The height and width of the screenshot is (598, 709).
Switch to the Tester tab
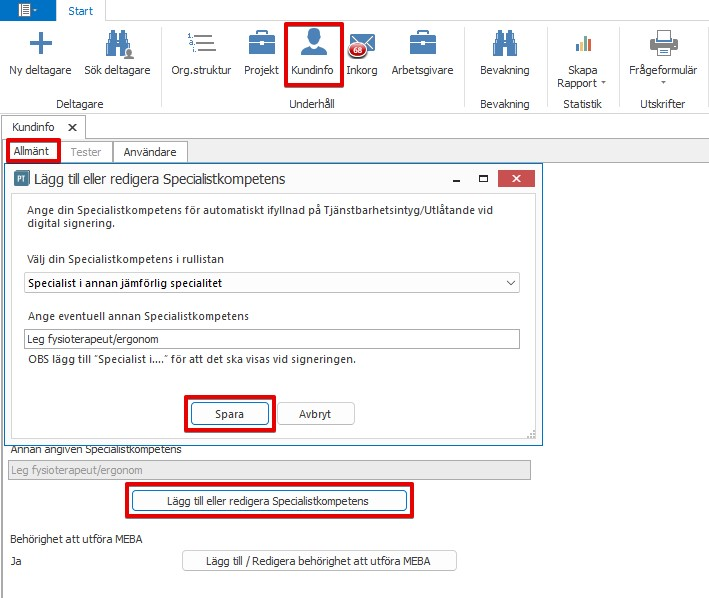[x=86, y=152]
